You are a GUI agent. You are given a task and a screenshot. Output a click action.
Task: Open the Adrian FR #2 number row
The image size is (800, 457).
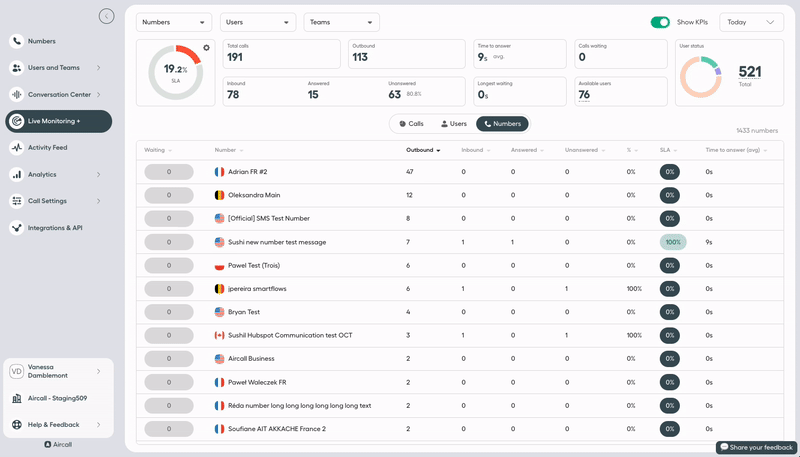tap(248, 172)
